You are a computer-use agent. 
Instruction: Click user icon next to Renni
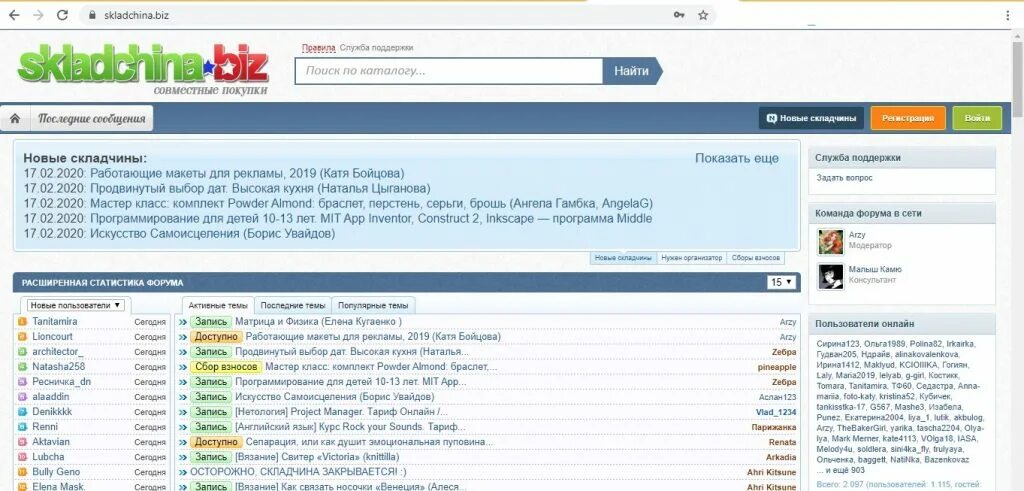pyautogui.click(x=22, y=427)
